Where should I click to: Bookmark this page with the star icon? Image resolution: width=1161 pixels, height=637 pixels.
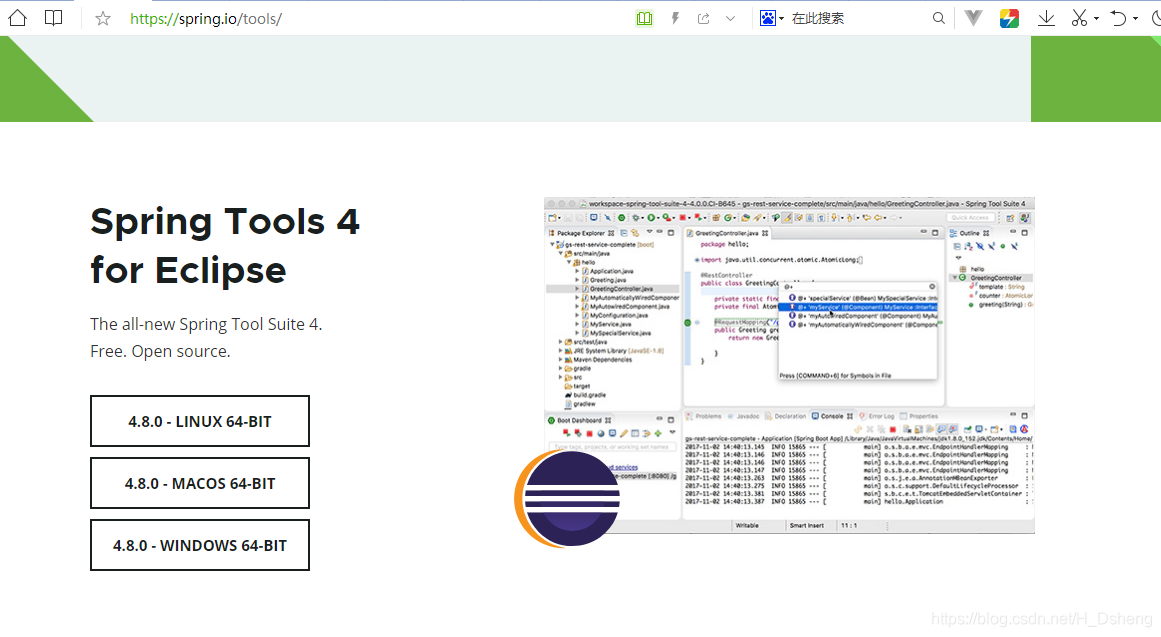103,19
